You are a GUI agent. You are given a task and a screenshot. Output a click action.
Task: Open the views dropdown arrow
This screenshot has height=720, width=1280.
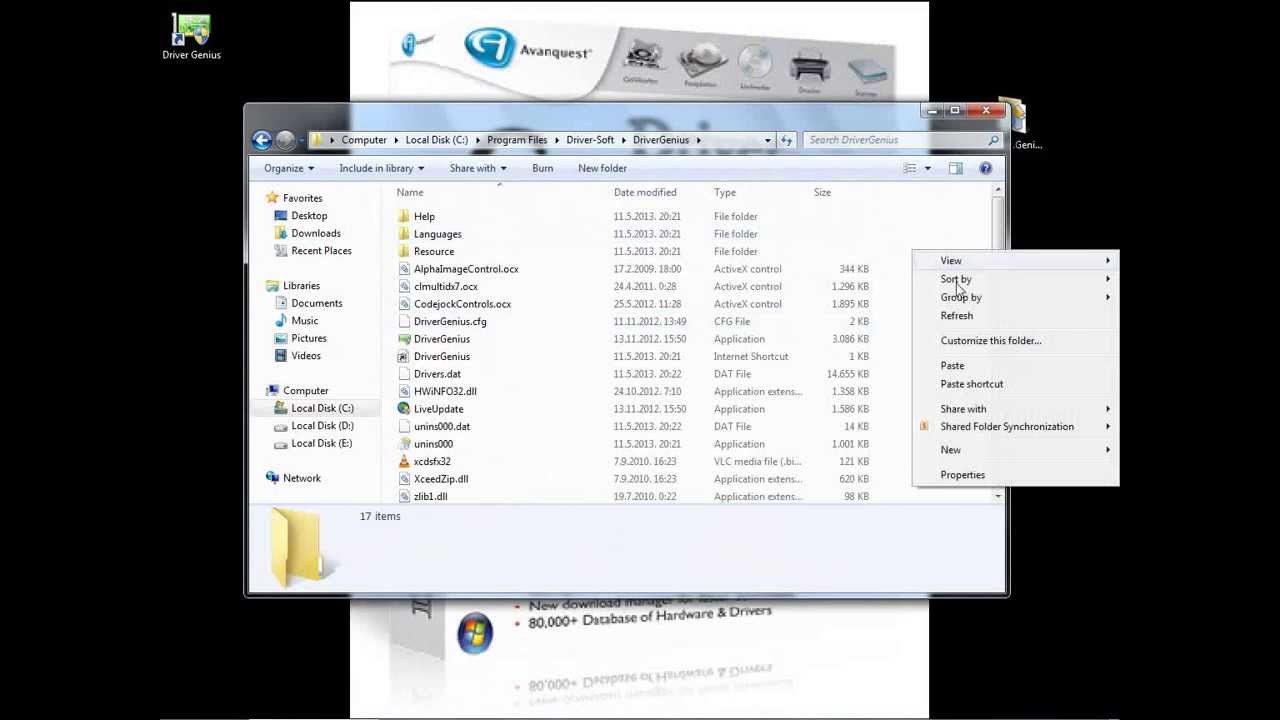[927, 168]
